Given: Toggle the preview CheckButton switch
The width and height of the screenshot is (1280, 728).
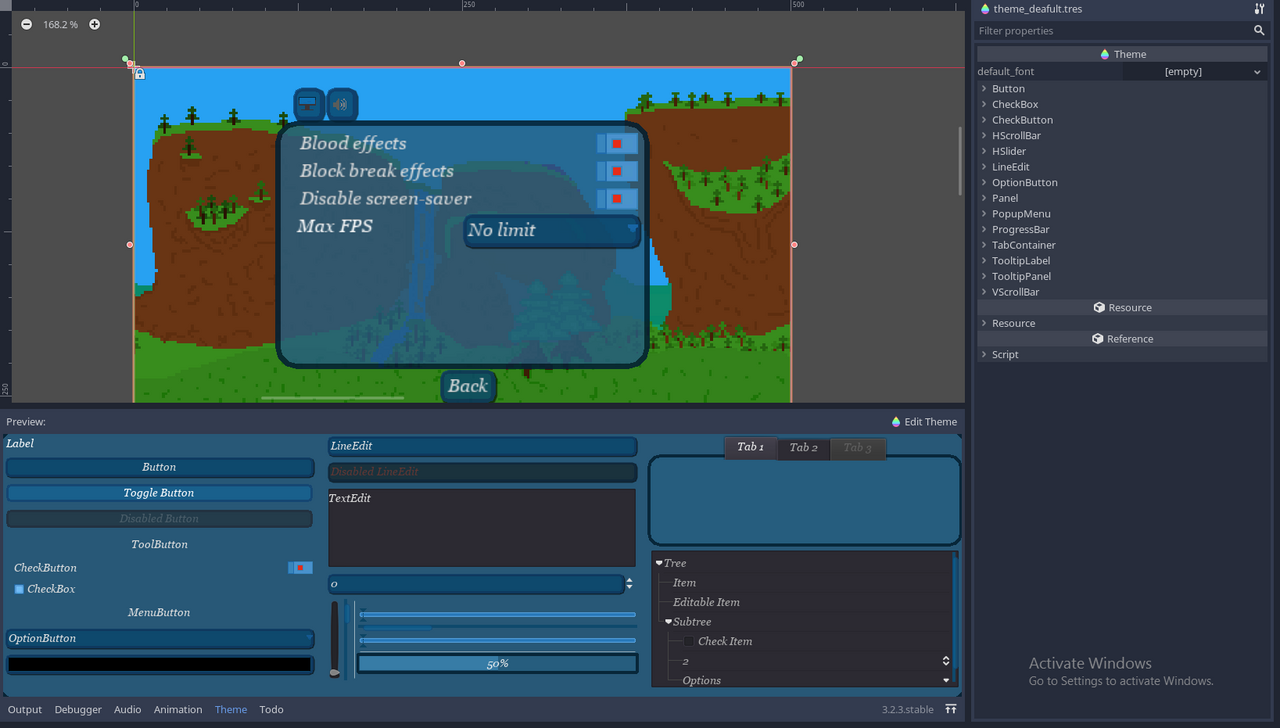Looking at the screenshot, I should point(300,567).
